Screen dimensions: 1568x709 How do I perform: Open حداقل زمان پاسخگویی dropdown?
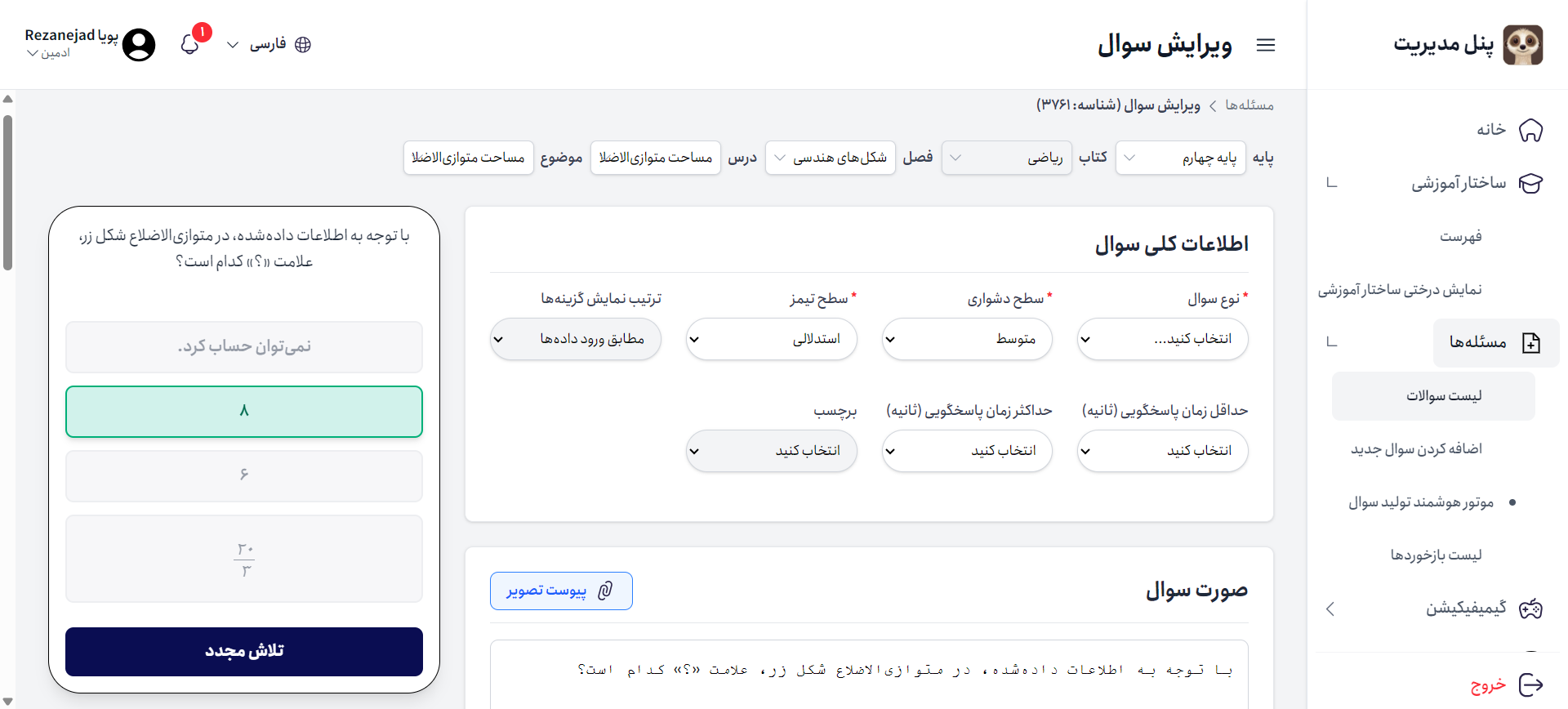(1163, 451)
